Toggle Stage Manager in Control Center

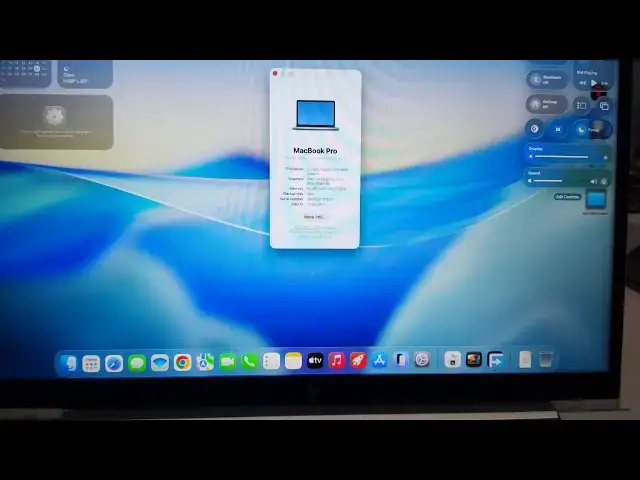point(581,106)
